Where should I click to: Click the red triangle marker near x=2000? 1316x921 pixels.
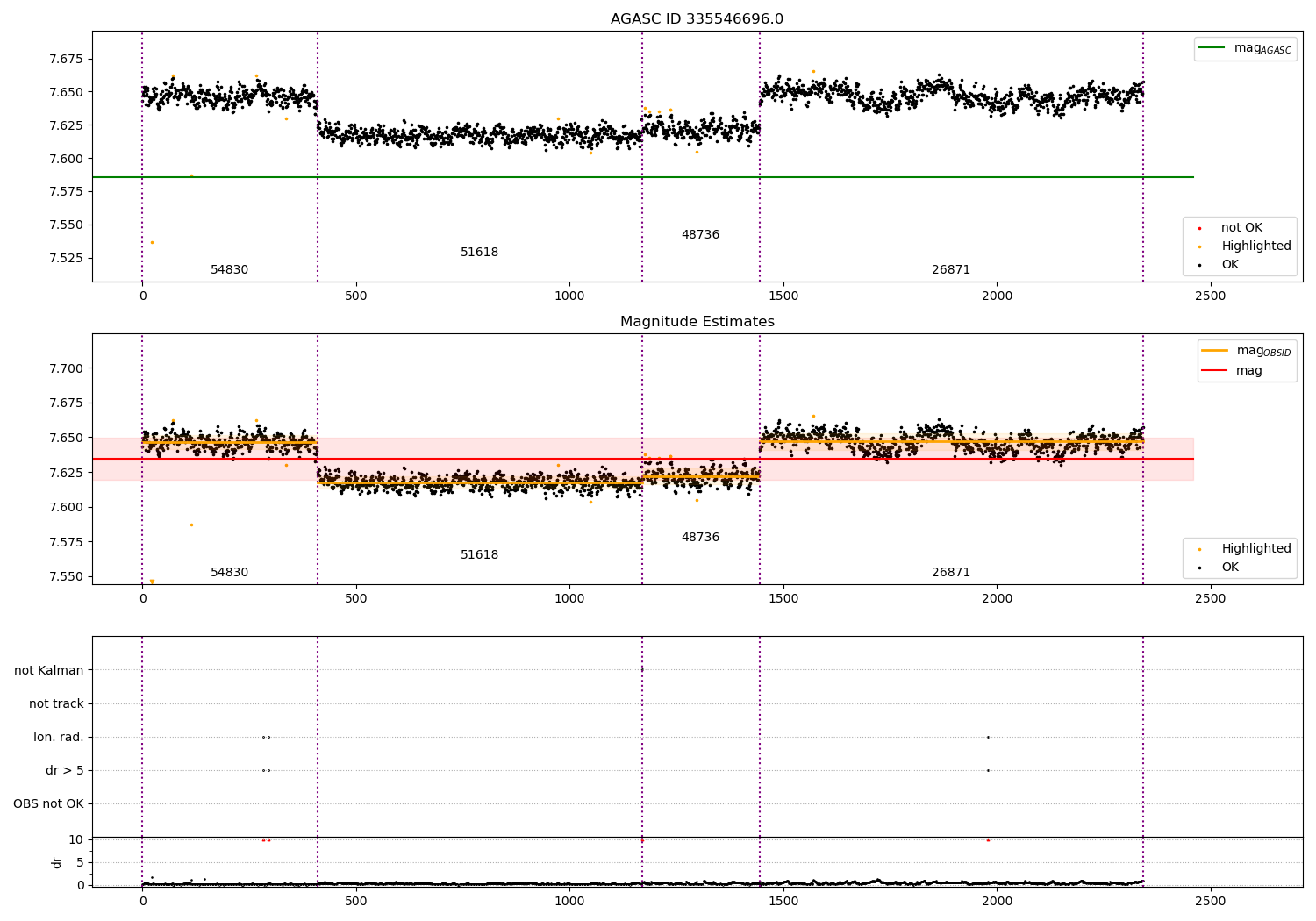pyautogui.click(x=988, y=839)
